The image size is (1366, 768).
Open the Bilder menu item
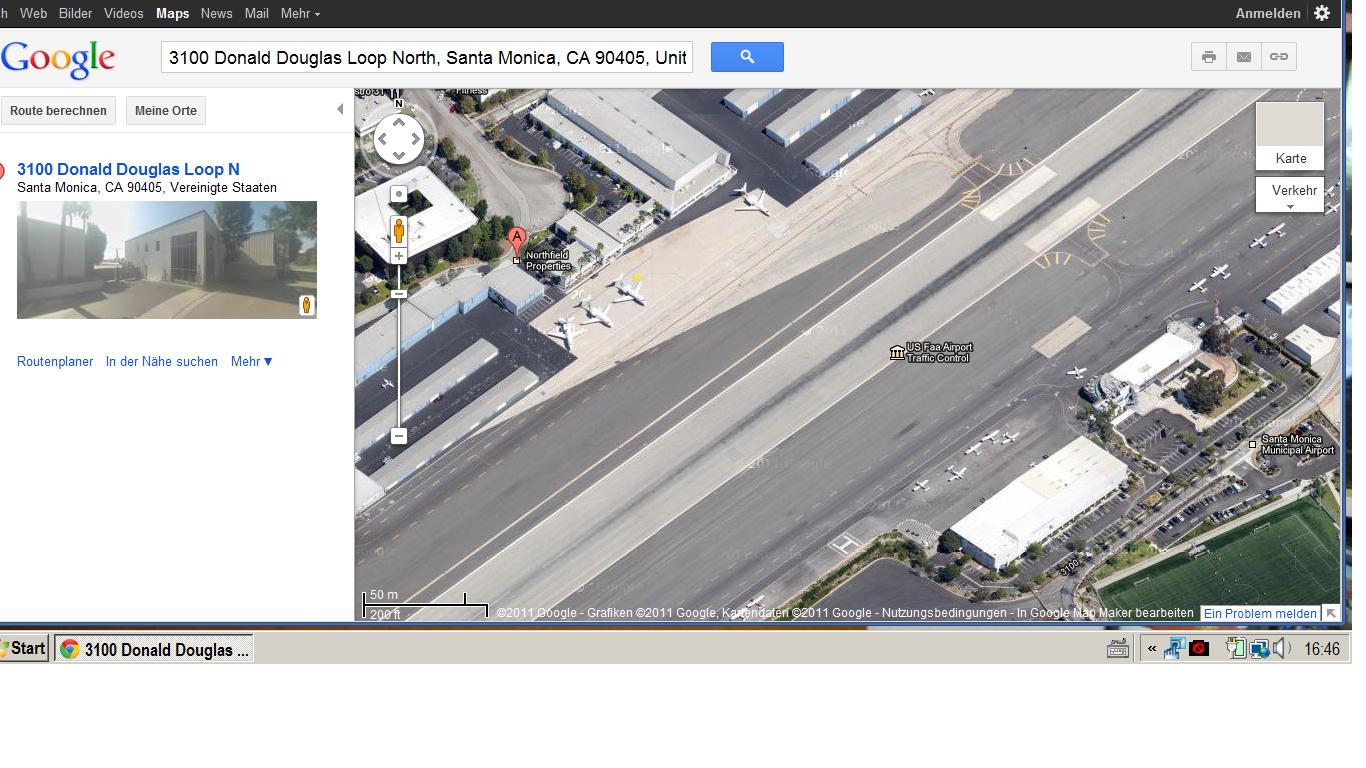[76, 13]
